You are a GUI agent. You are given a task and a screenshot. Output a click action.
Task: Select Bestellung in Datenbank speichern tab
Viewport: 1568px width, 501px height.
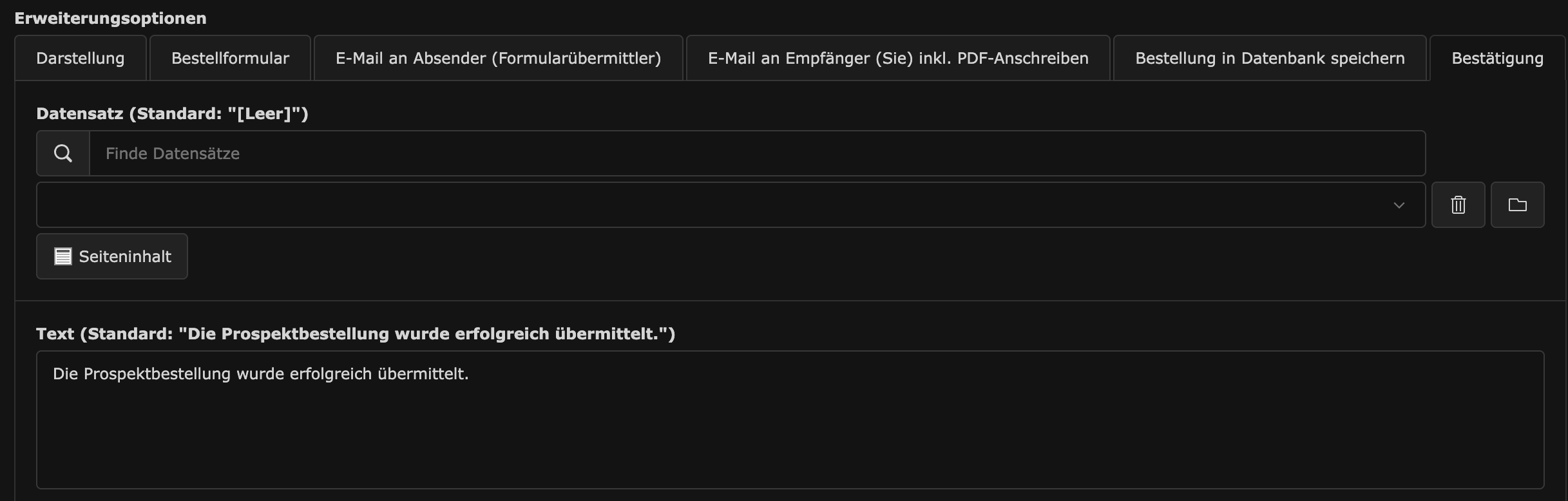coord(1270,58)
